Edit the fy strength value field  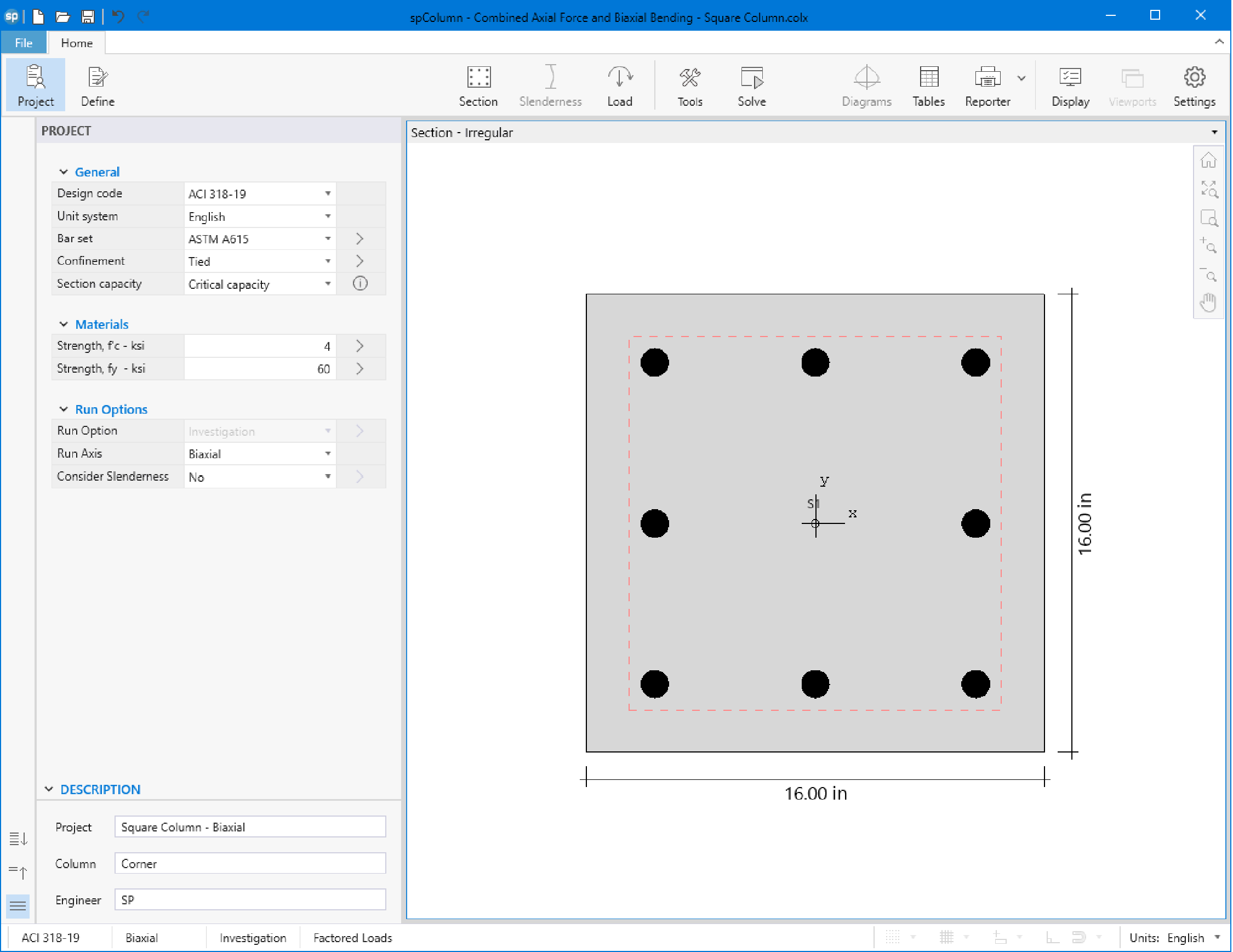(260, 369)
